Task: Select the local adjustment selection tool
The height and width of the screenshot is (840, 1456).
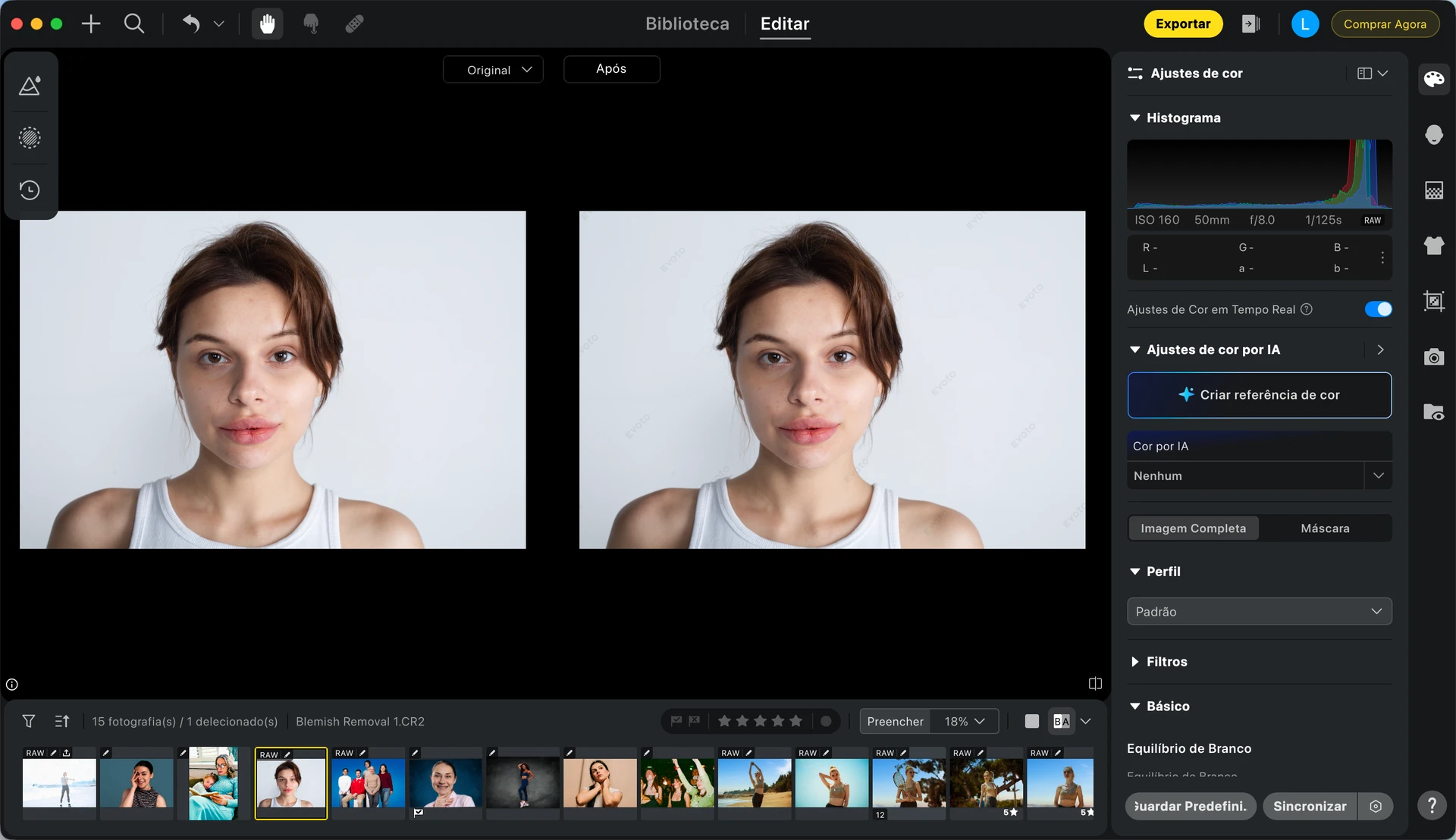Action: pos(30,137)
